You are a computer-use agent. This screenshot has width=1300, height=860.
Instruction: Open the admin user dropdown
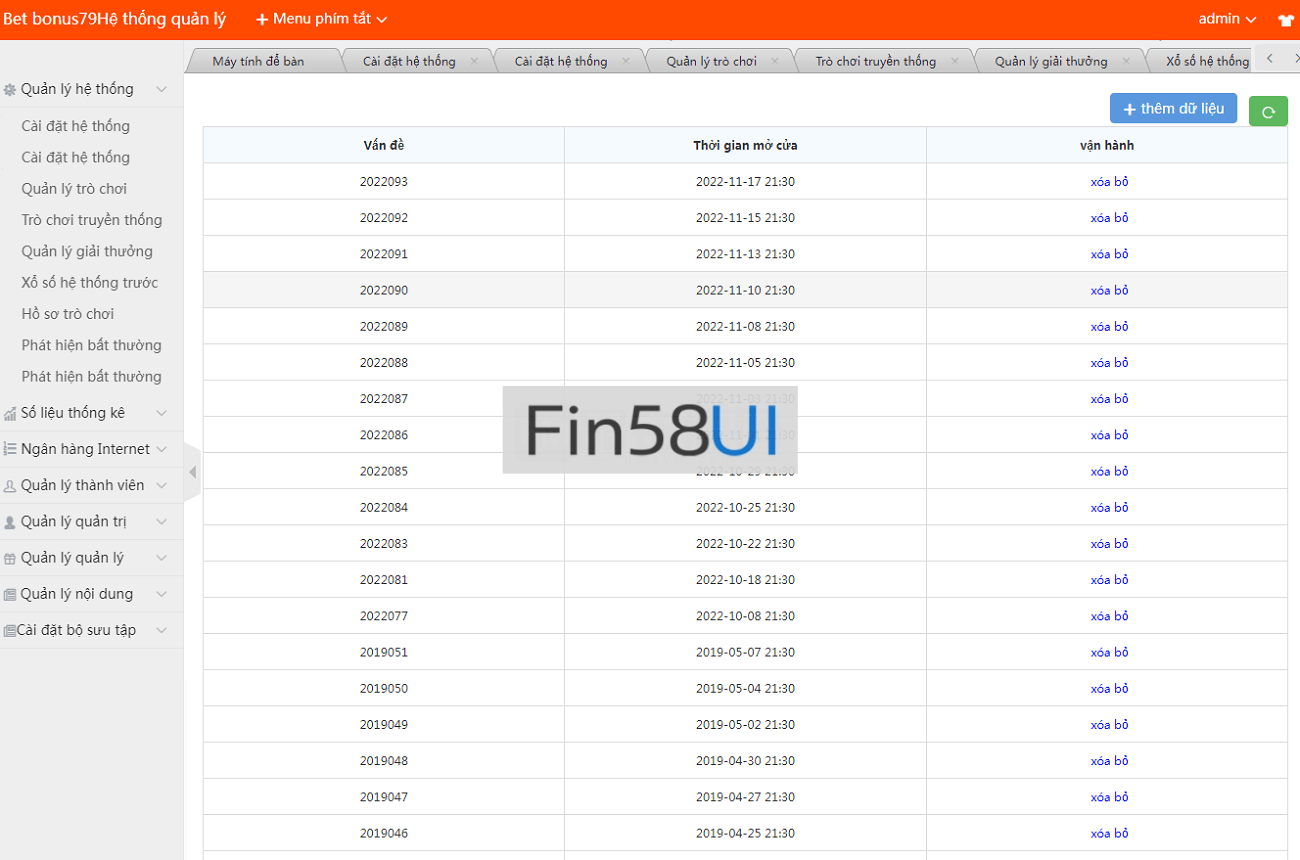pyautogui.click(x=1227, y=19)
